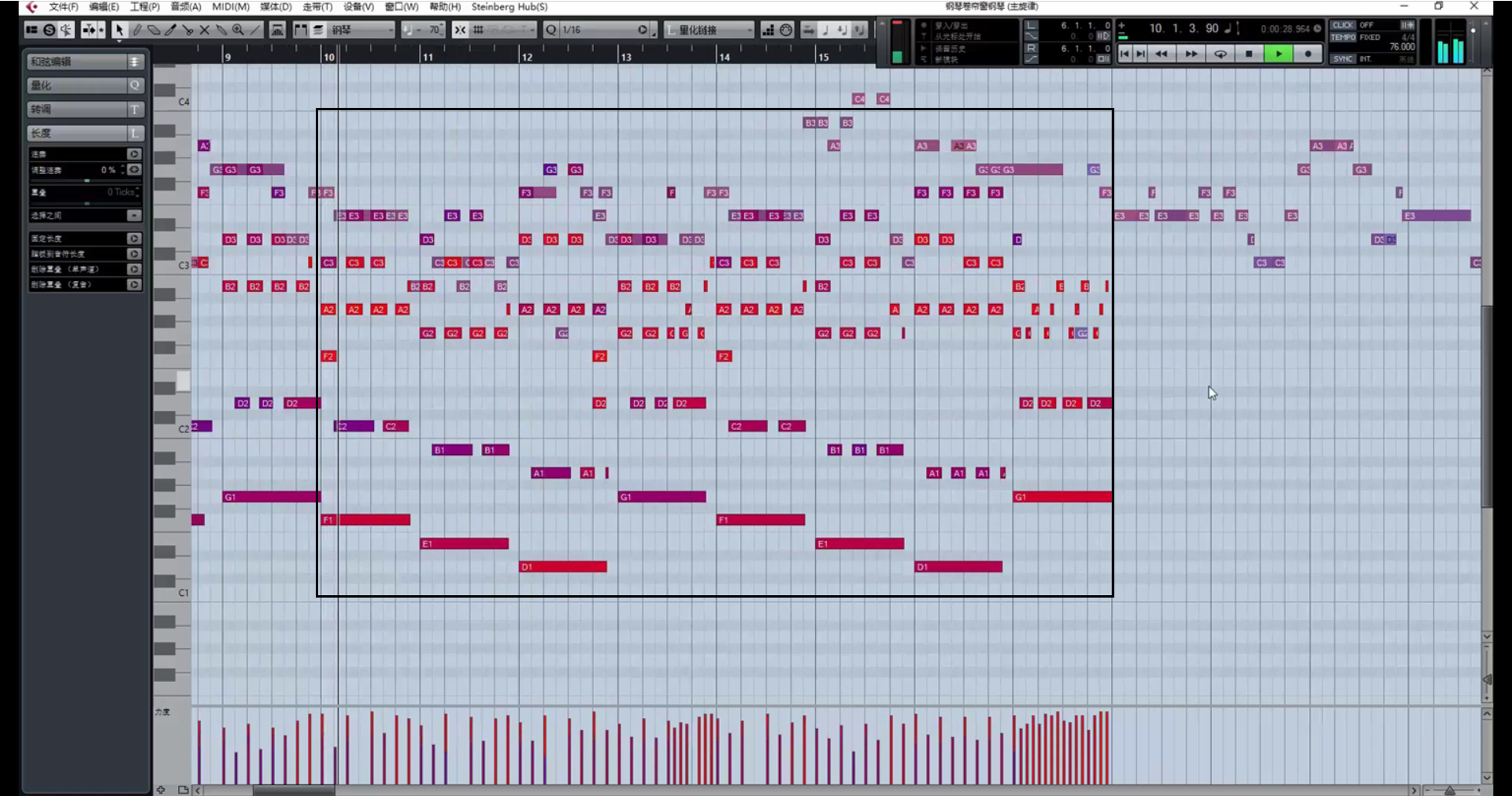Click the Set up Window Layout icon

click(x=31, y=30)
